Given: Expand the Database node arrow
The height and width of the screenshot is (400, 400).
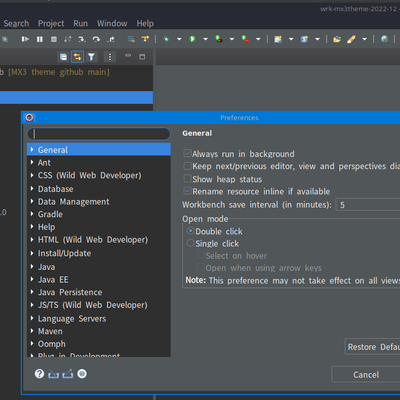Looking at the screenshot, I should point(32,188).
